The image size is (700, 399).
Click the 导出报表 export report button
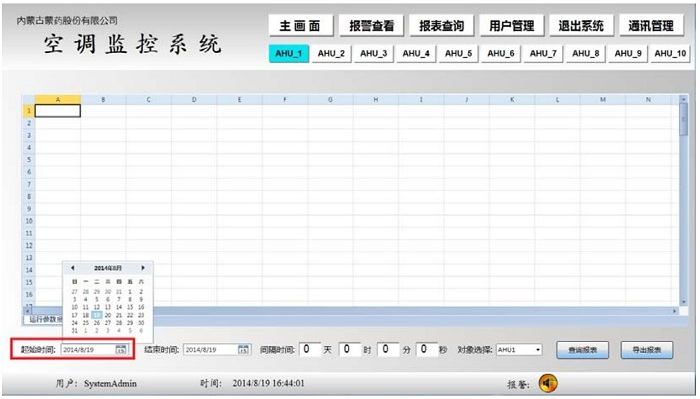(x=647, y=350)
